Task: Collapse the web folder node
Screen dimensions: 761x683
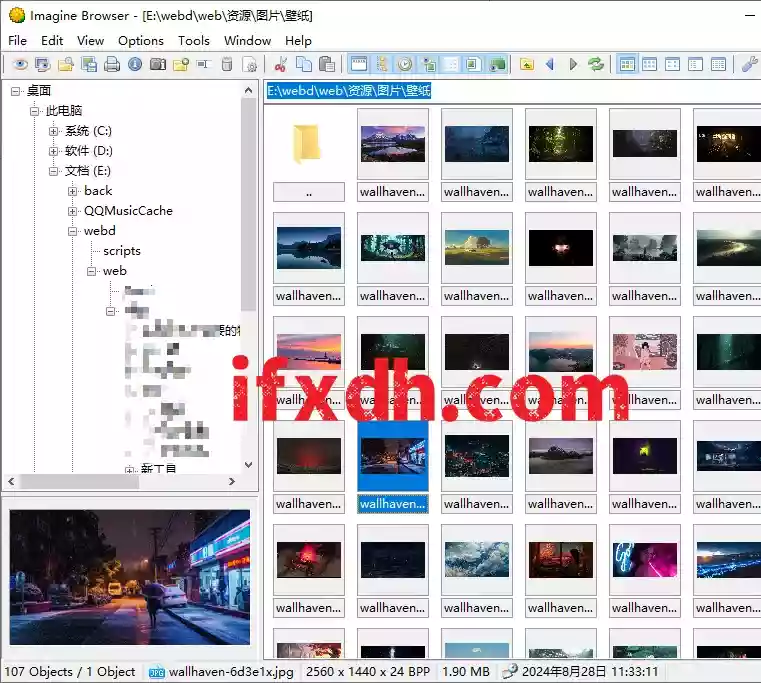Action: 92,271
